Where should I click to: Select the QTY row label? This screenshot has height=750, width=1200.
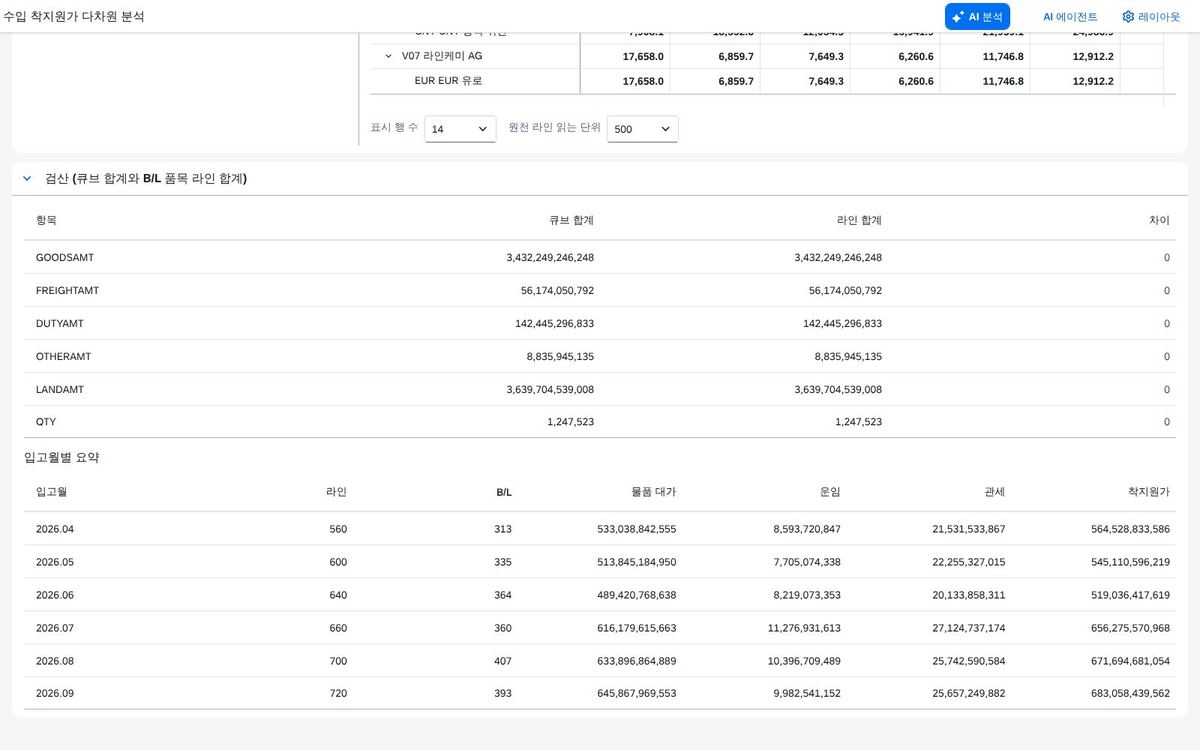46,422
